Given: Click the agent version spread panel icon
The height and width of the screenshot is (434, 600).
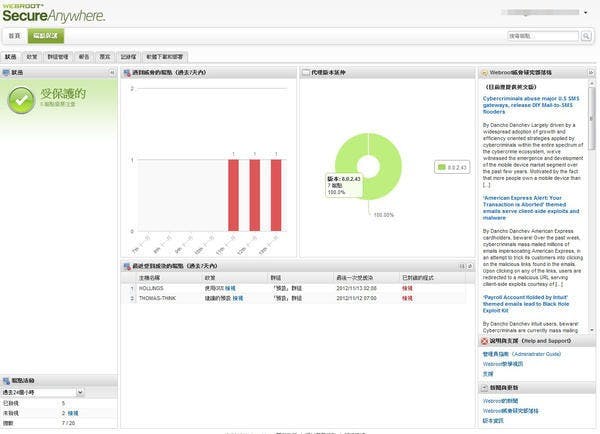Looking at the screenshot, I should (x=306, y=72).
